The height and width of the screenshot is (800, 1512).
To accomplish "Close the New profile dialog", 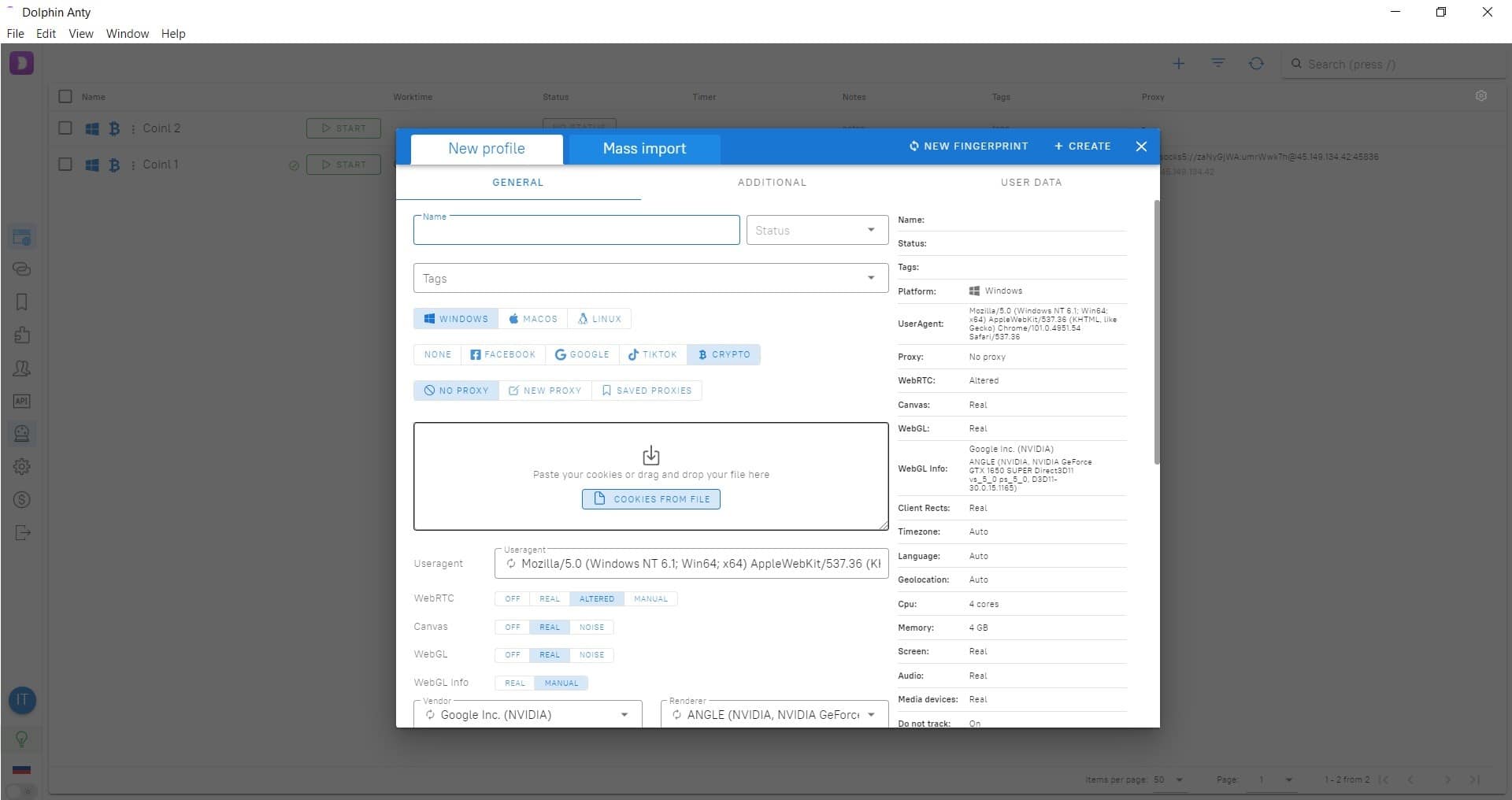I will point(1141,146).
